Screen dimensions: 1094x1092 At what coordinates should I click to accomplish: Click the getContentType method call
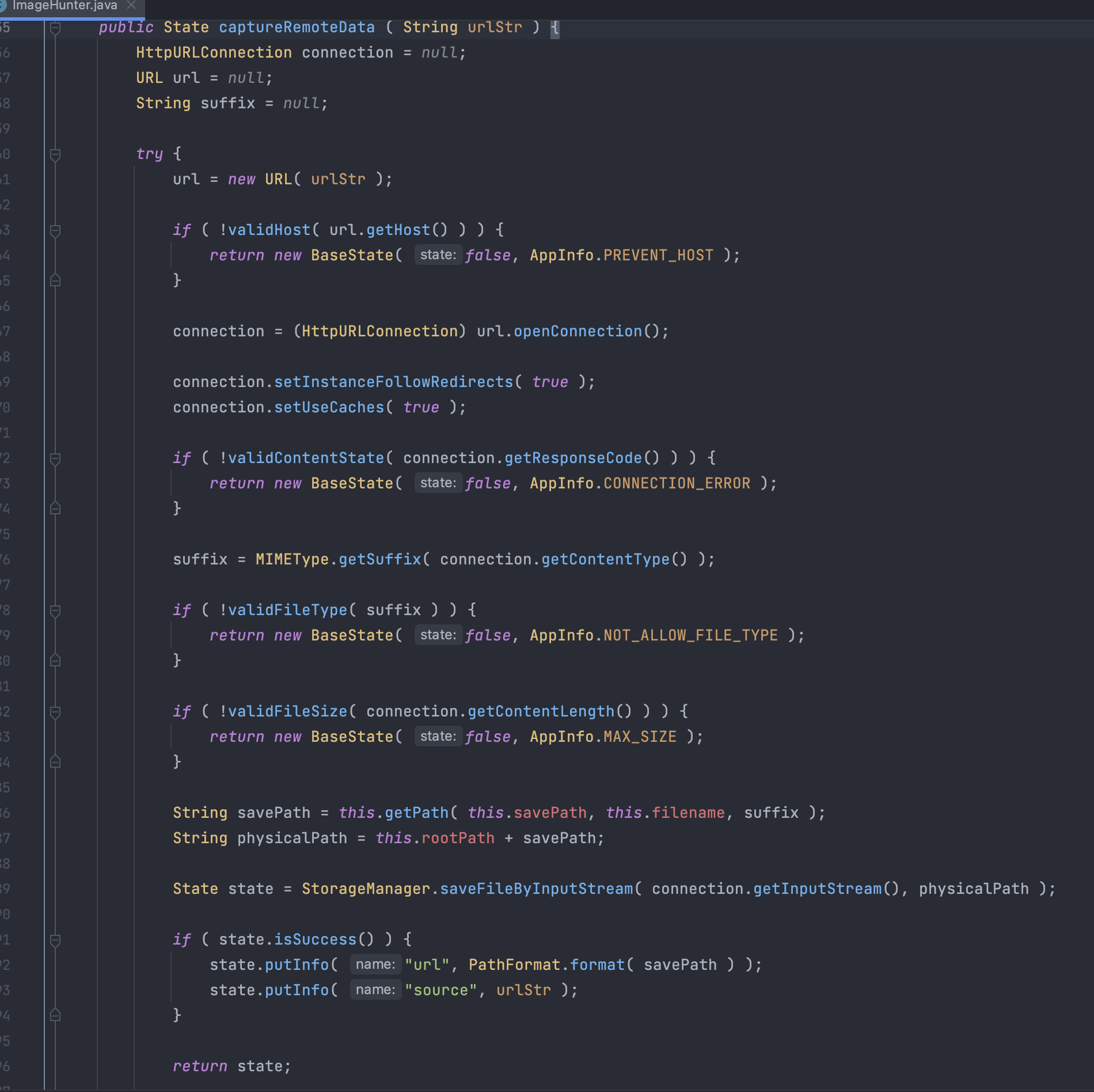pos(605,559)
